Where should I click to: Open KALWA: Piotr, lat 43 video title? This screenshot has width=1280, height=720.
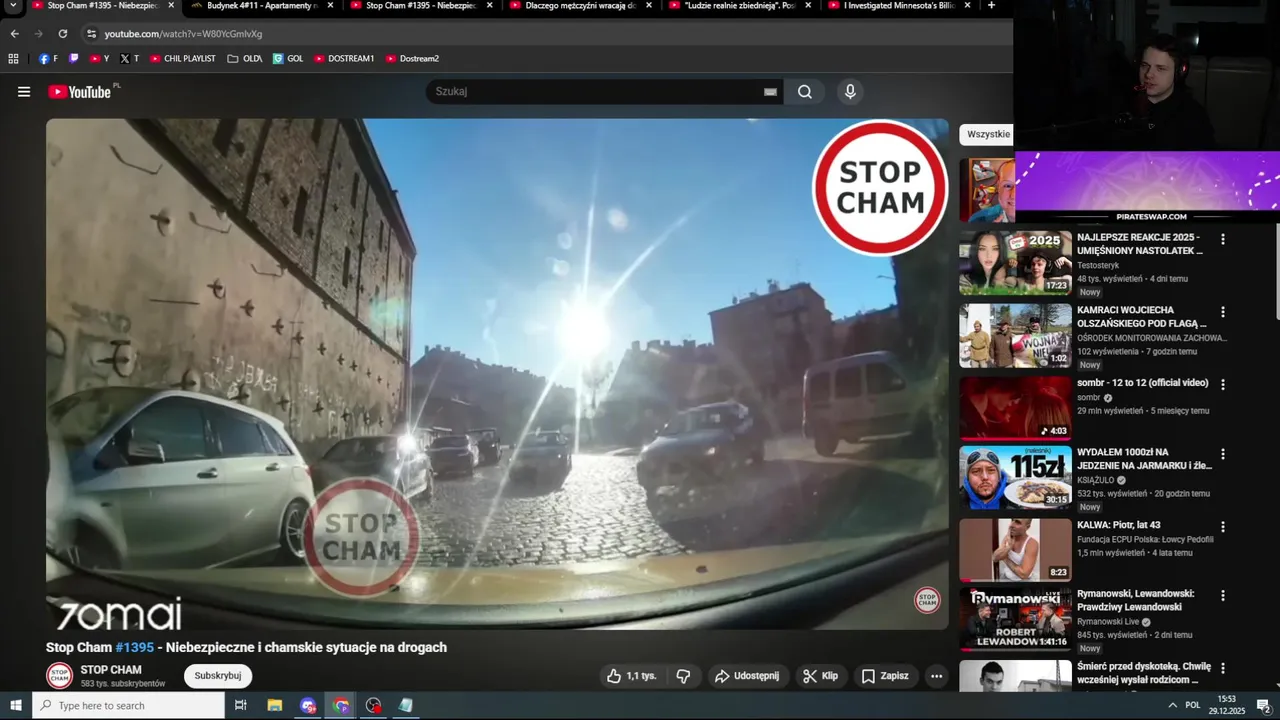pyautogui.click(x=1118, y=525)
